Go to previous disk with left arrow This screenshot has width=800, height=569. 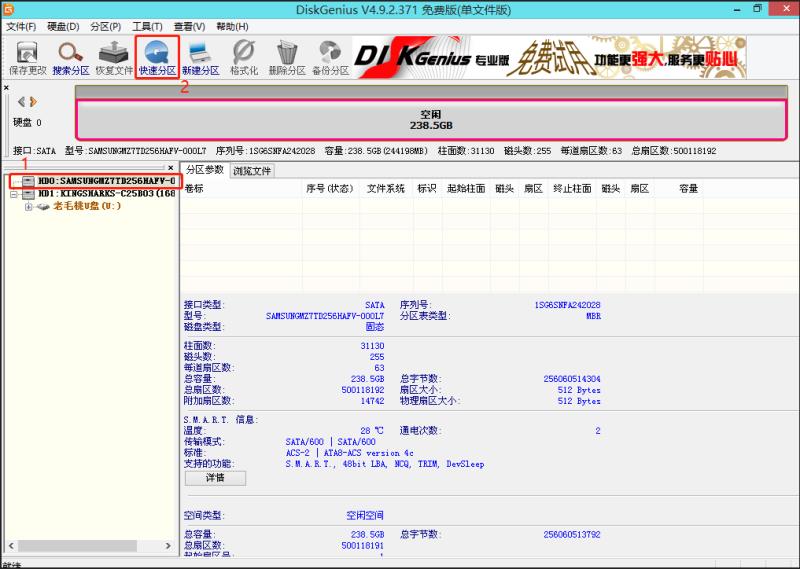tap(21, 102)
